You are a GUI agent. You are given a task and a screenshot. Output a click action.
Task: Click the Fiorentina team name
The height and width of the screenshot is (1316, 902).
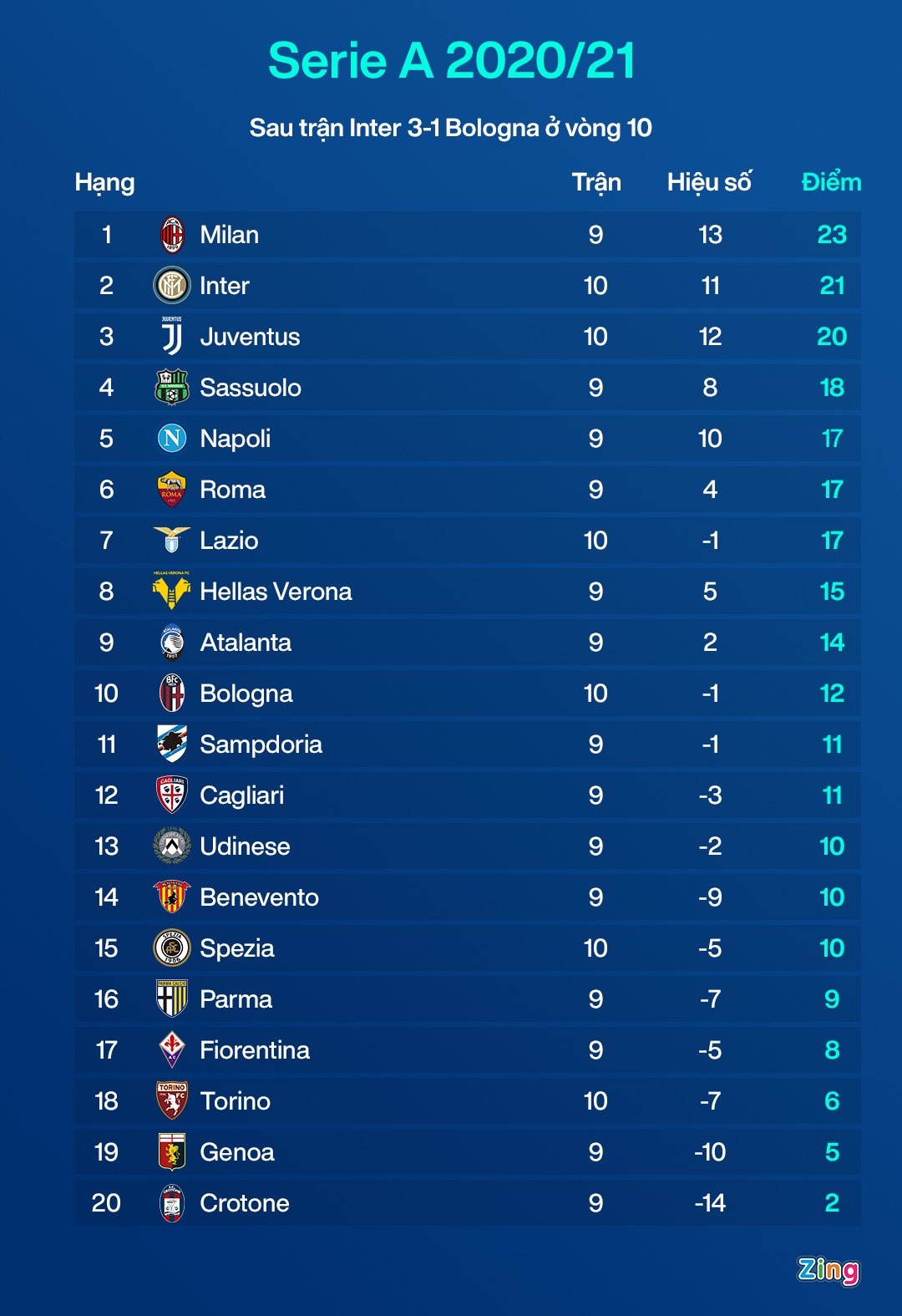point(255,1050)
